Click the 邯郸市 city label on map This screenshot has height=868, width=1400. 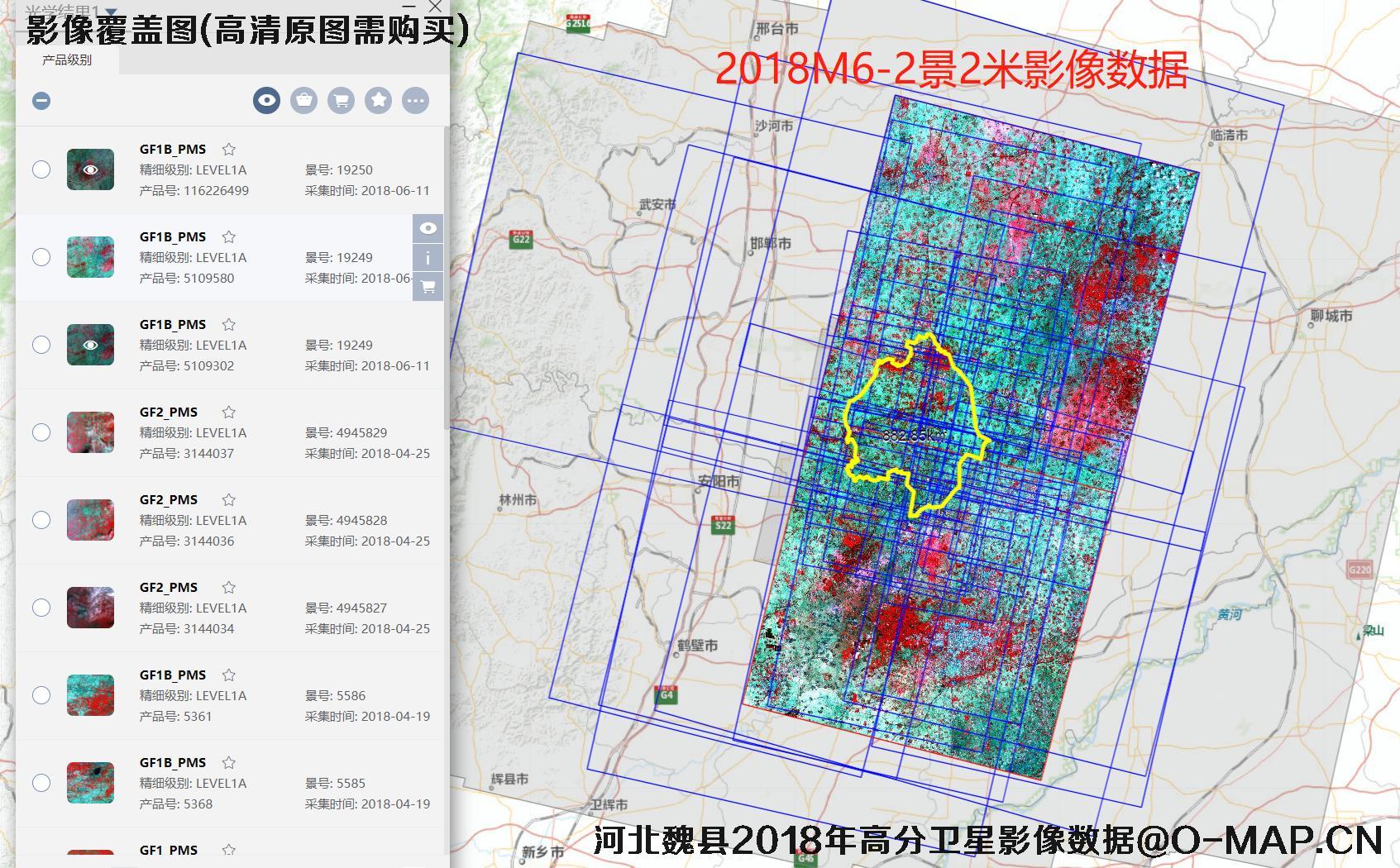(771, 243)
